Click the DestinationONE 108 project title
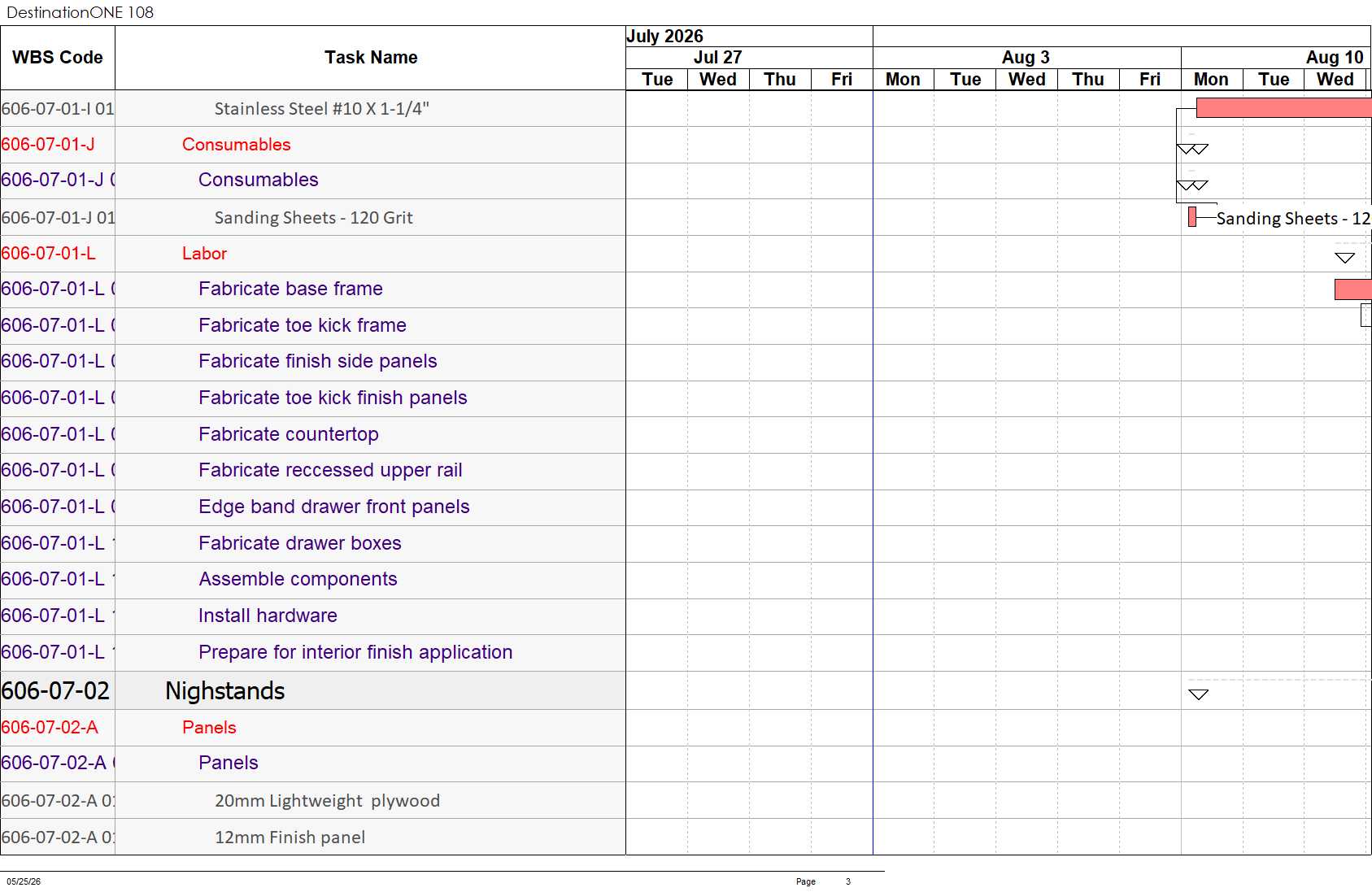The image size is (1372, 892). 80,12
